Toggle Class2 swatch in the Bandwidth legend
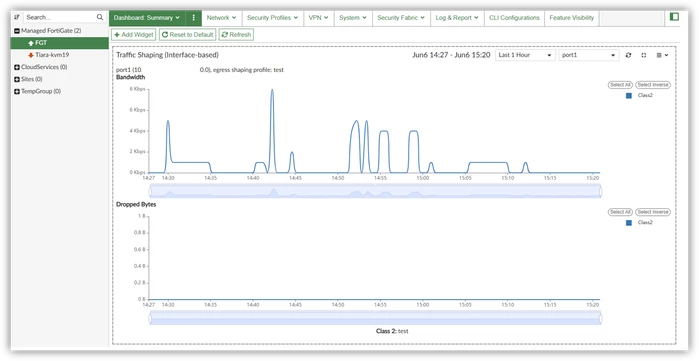 pyautogui.click(x=629, y=96)
